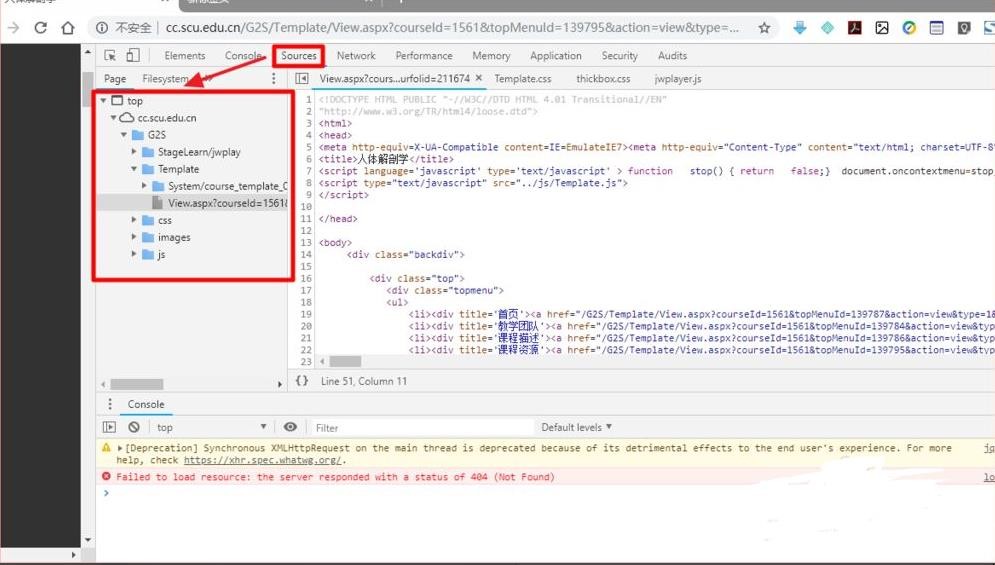Hide the navigator sidebar pane
This screenshot has height=565, width=995.
click(x=302, y=78)
